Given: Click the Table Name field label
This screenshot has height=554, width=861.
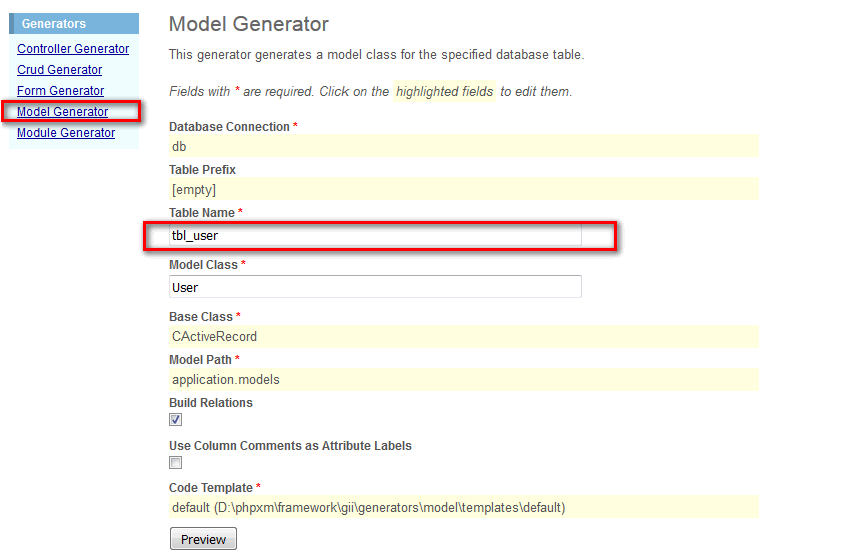Looking at the screenshot, I should coord(202,213).
